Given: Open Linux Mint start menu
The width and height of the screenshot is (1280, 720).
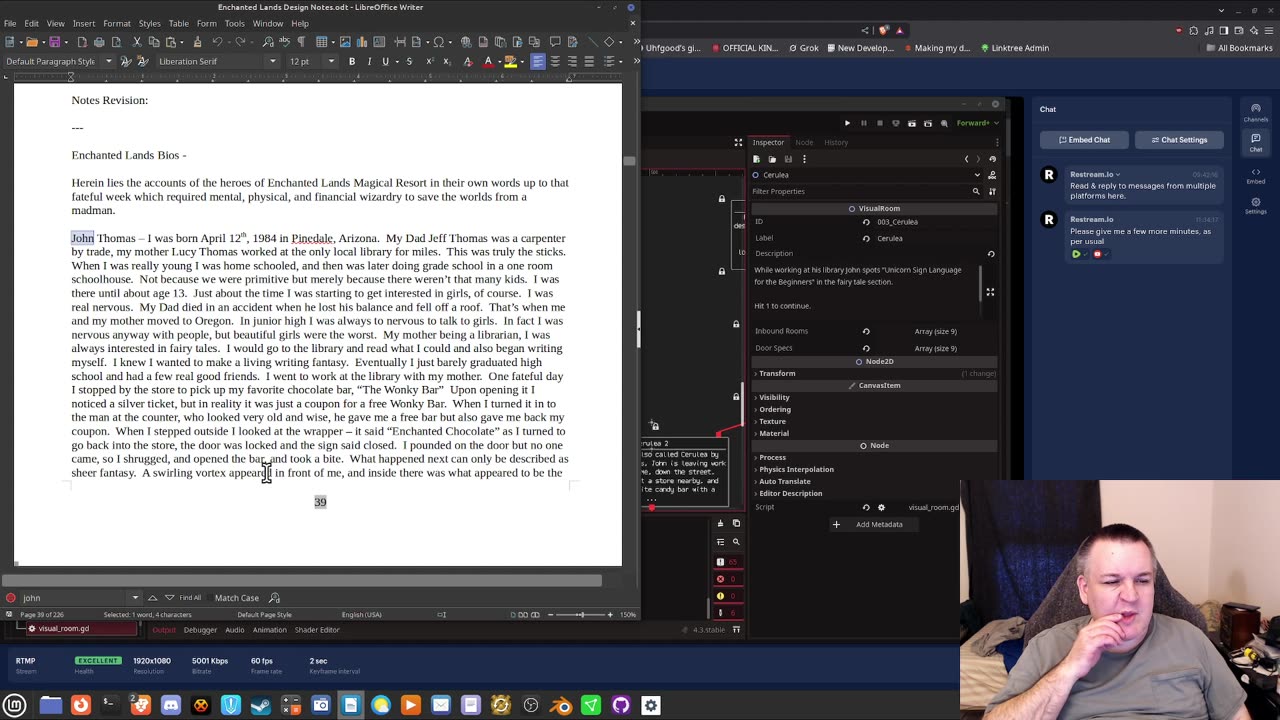Looking at the screenshot, I should click(15, 705).
